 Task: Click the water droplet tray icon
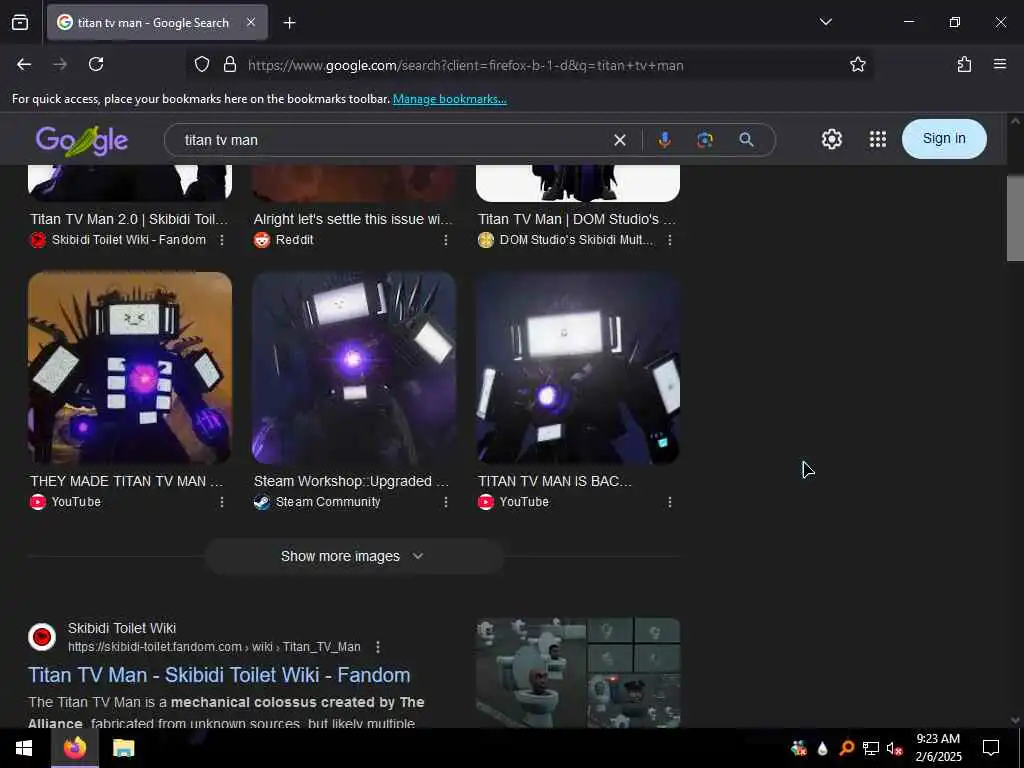point(822,748)
